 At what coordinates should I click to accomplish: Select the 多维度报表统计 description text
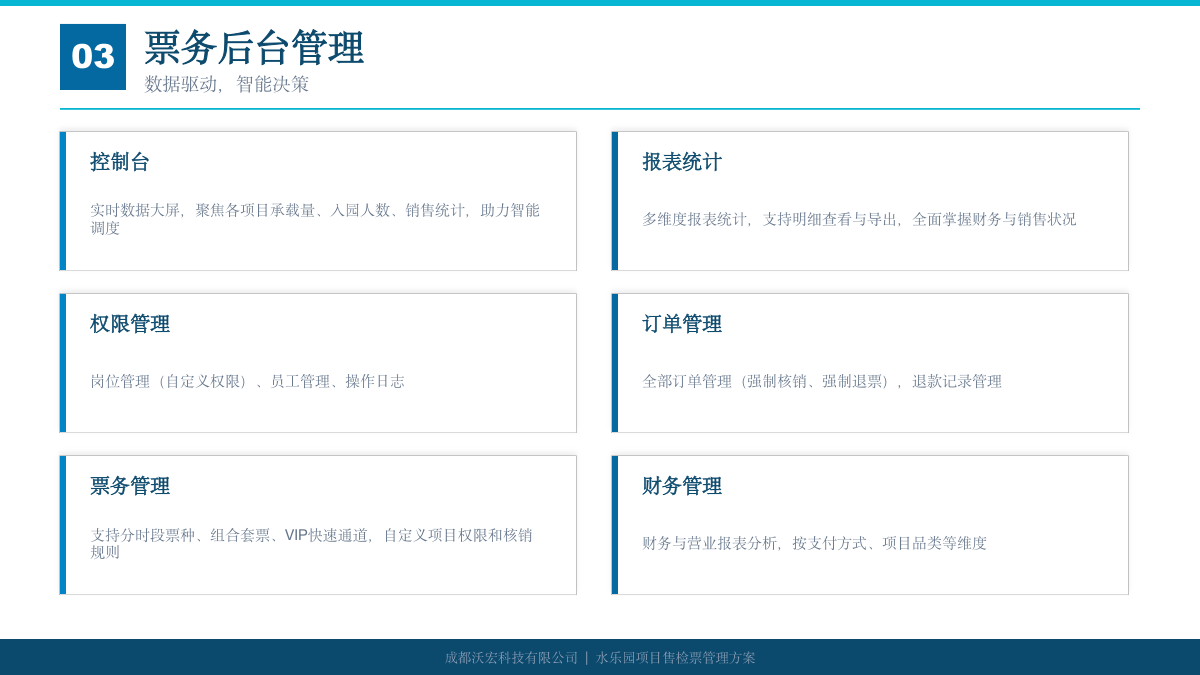point(859,219)
